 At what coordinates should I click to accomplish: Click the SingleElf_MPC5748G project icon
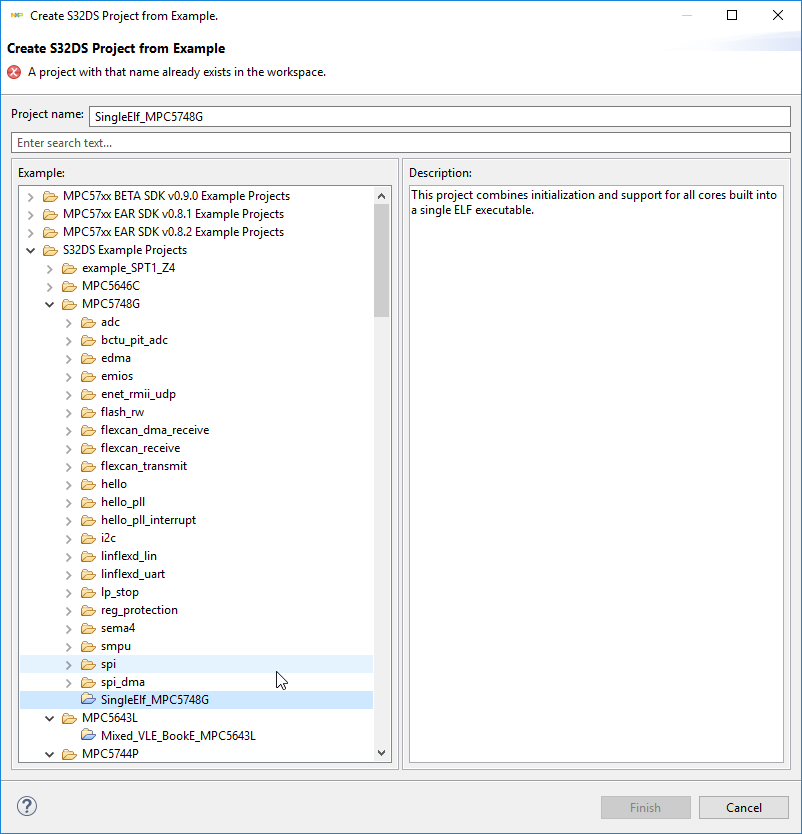pyautogui.click(x=88, y=699)
